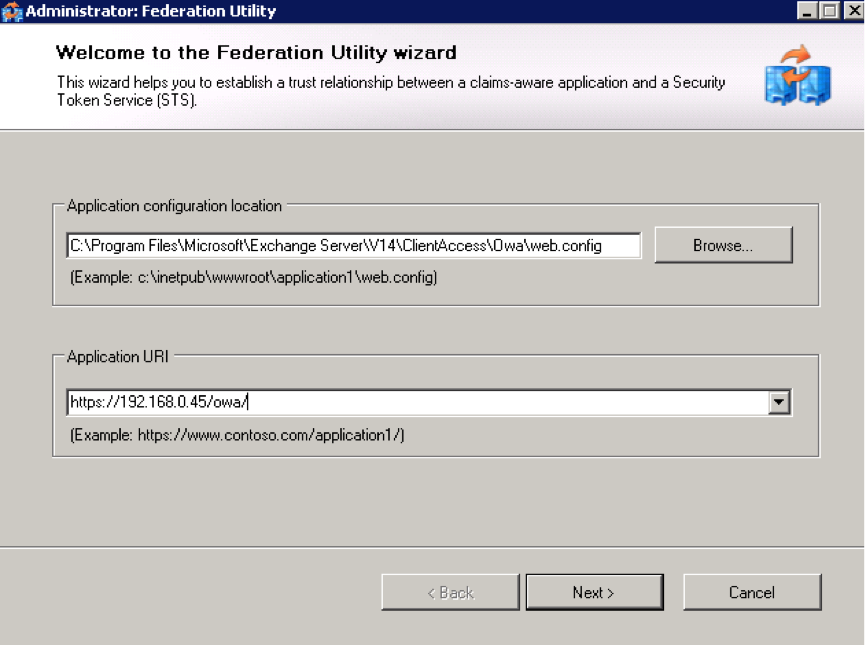Click the 'Application URI' group label
The width and height of the screenshot is (865, 645).
118,356
